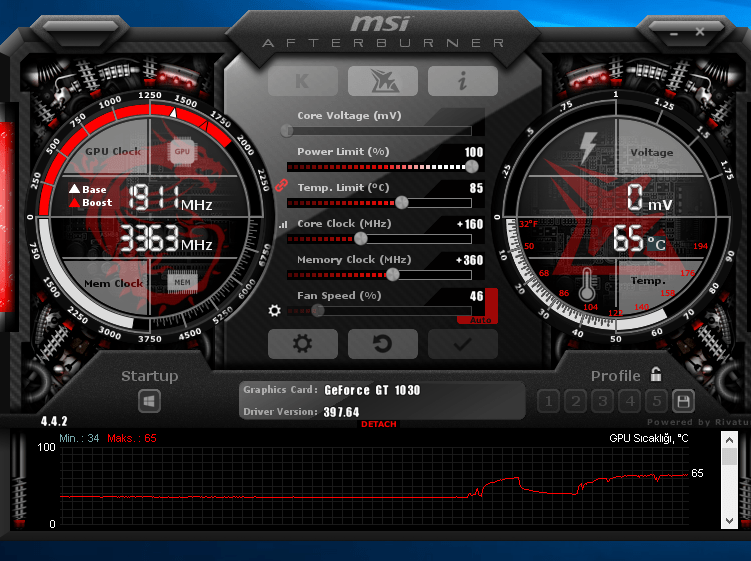Select profile slot 1
The height and width of the screenshot is (561, 751).
549,401
